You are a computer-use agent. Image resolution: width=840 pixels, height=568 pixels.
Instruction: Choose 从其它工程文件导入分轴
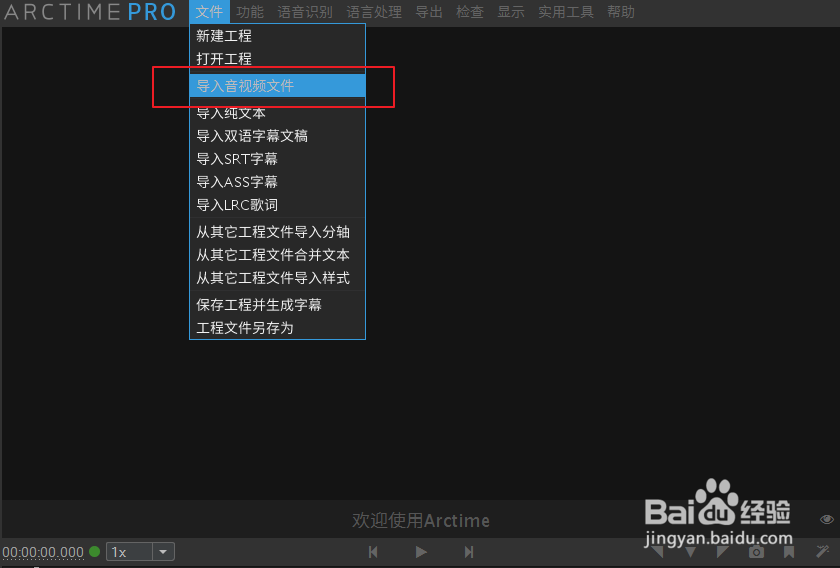[x=278, y=232]
